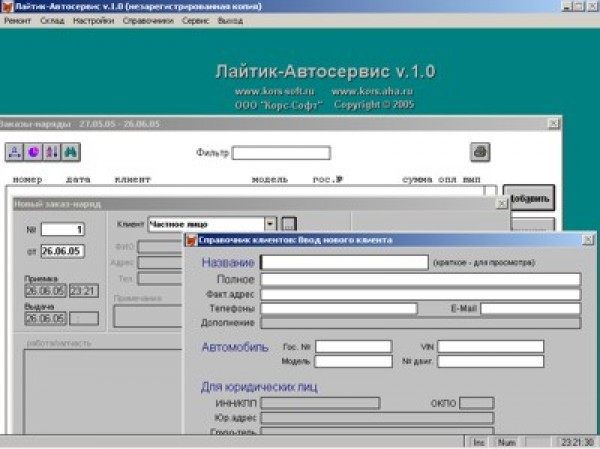The width and height of the screenshot is (600, 449).
Task: Click the Добавить button
Action: point(529,198)
